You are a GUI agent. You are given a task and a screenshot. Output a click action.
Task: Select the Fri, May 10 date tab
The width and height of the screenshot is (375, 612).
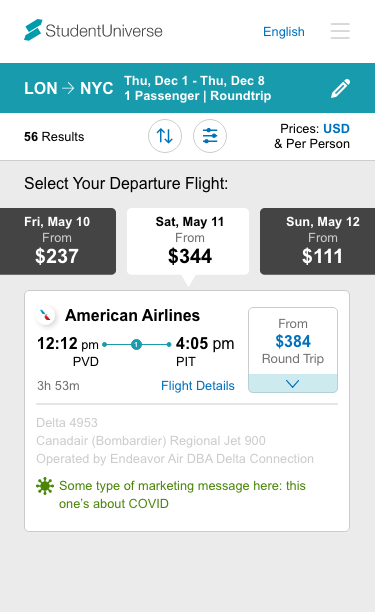pyautogui.click(x=58, y=241)
